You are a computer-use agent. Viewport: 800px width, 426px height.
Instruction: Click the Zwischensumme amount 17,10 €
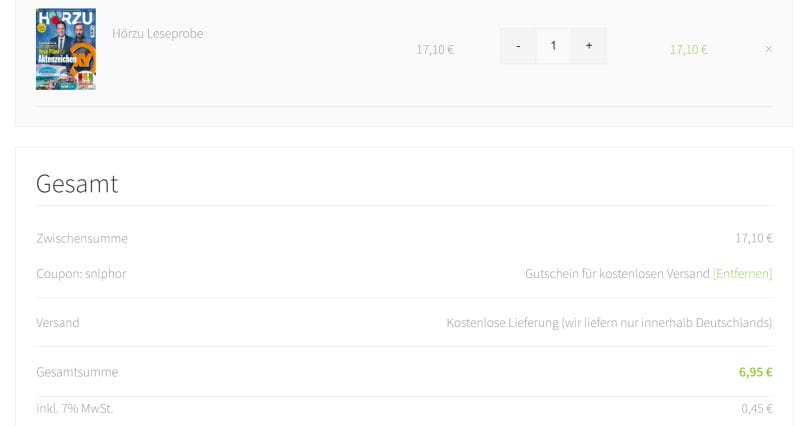pos(754,238)
